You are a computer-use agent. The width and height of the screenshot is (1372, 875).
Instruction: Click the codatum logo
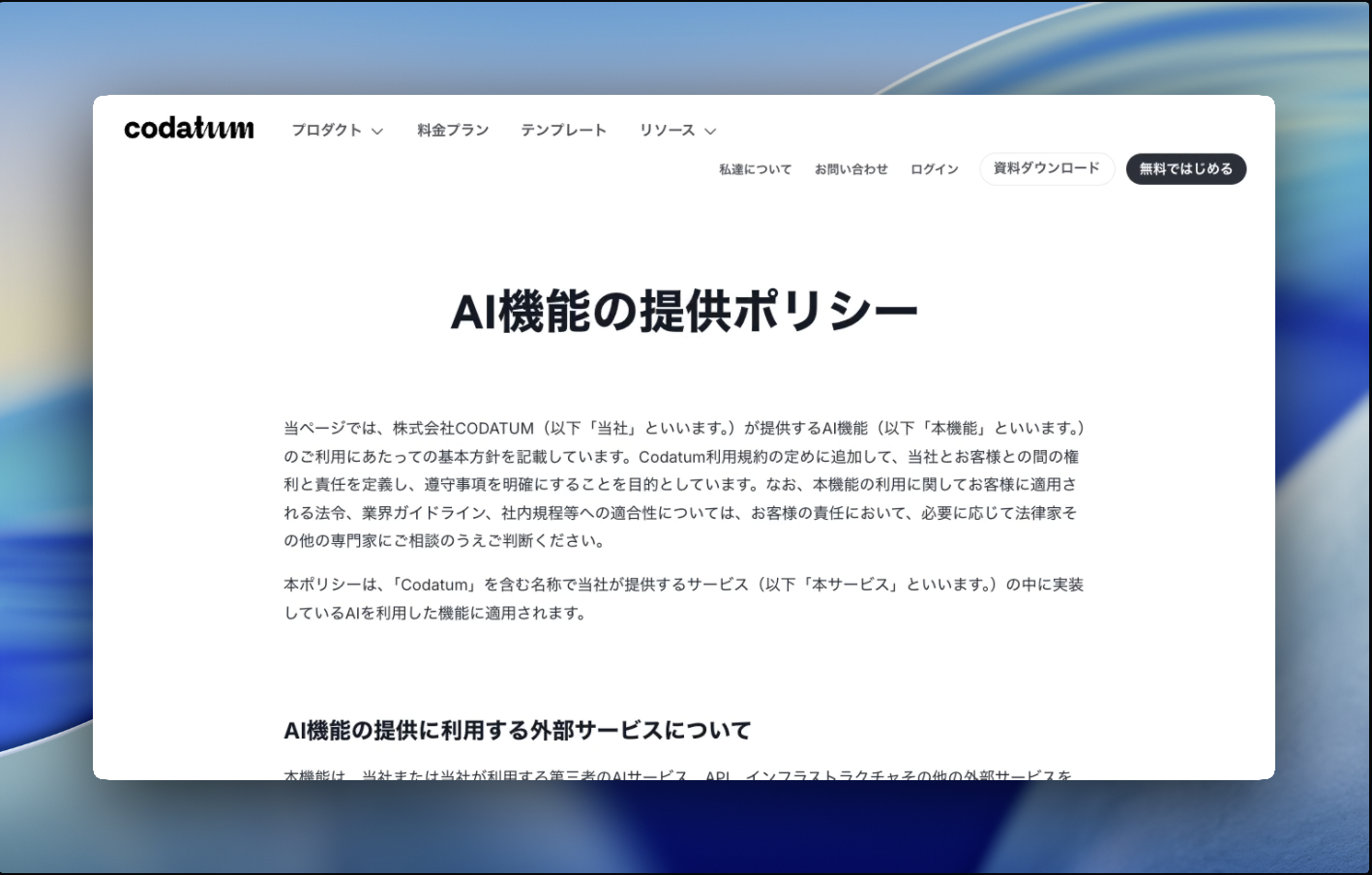(x=190, y=129)
